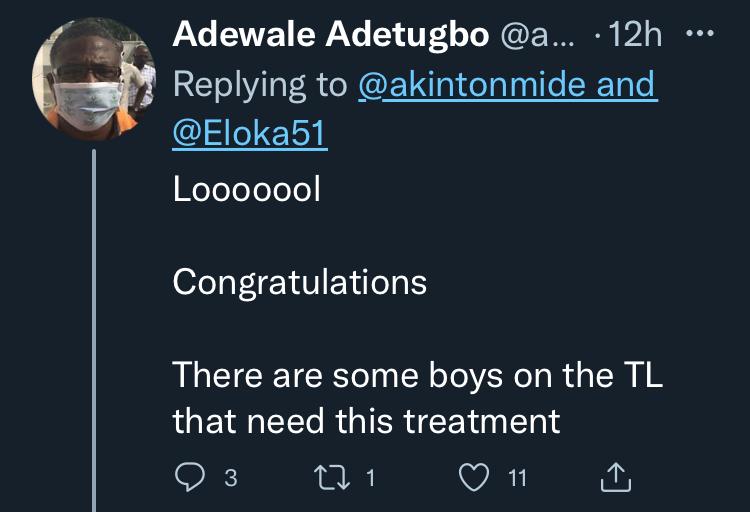
Task: Like the tweet with the heart icon
Action: click(473, 479)
